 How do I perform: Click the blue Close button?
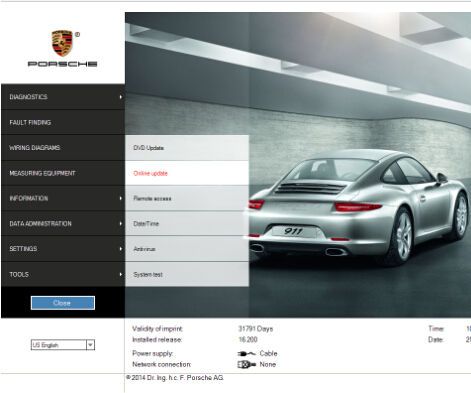click(x=63, y=303)
